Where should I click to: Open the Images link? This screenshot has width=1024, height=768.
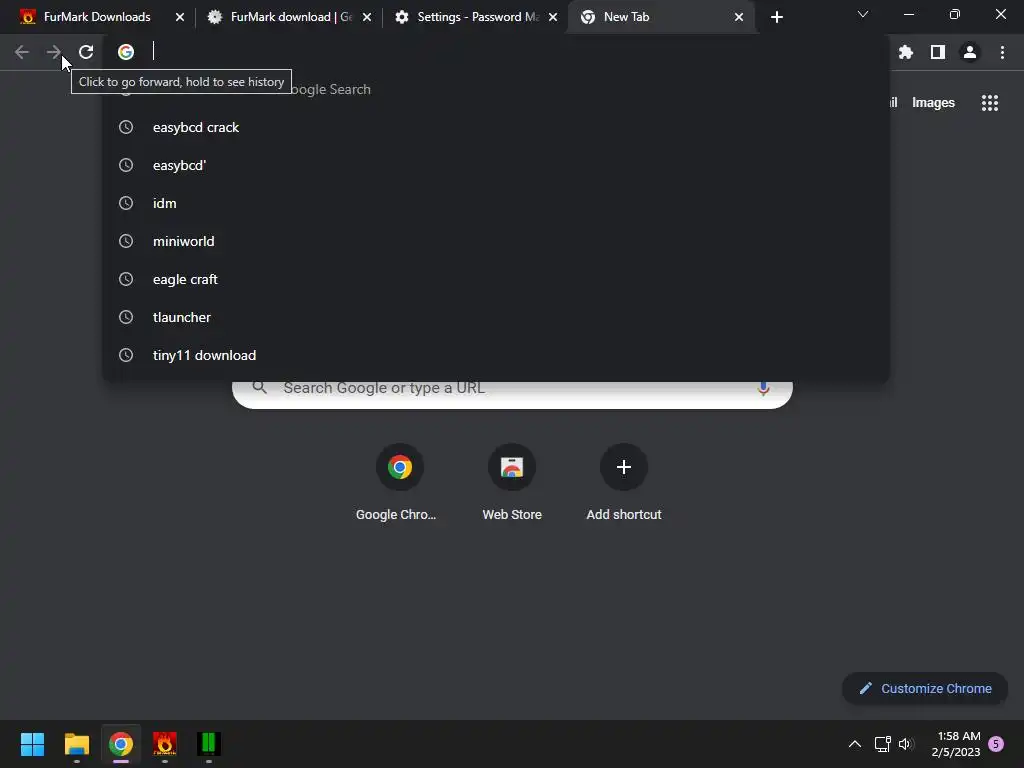(x=933, y=103)
